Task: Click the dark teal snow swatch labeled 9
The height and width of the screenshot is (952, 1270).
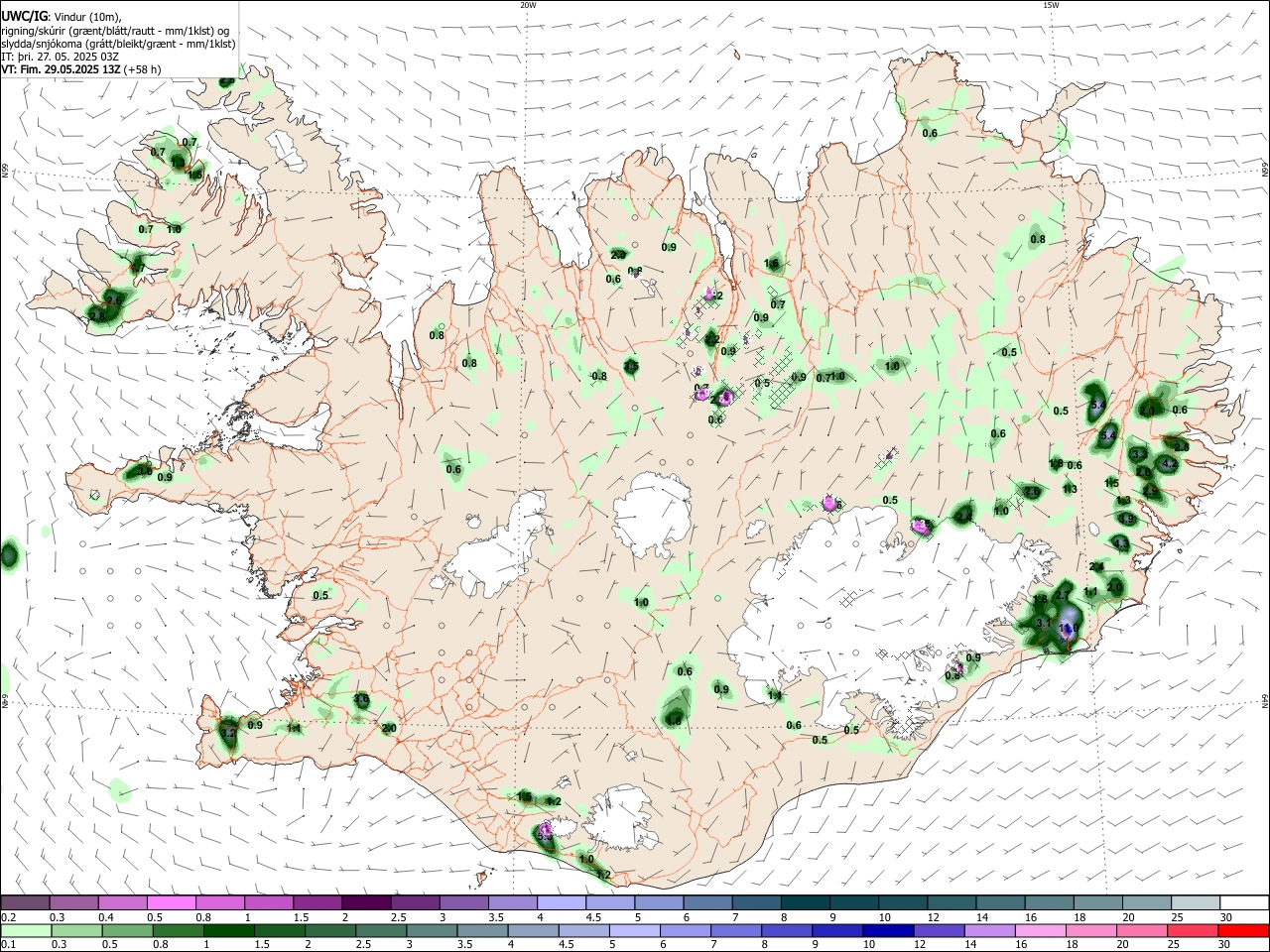Action: 854,903
